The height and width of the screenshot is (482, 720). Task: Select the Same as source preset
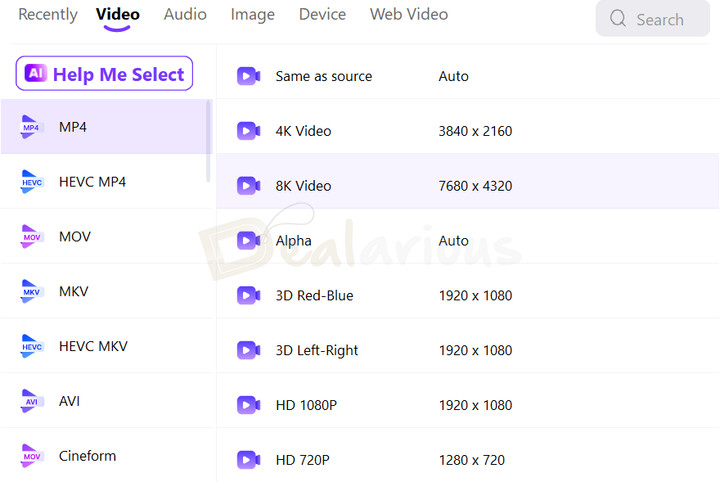[x=324, y=76]
